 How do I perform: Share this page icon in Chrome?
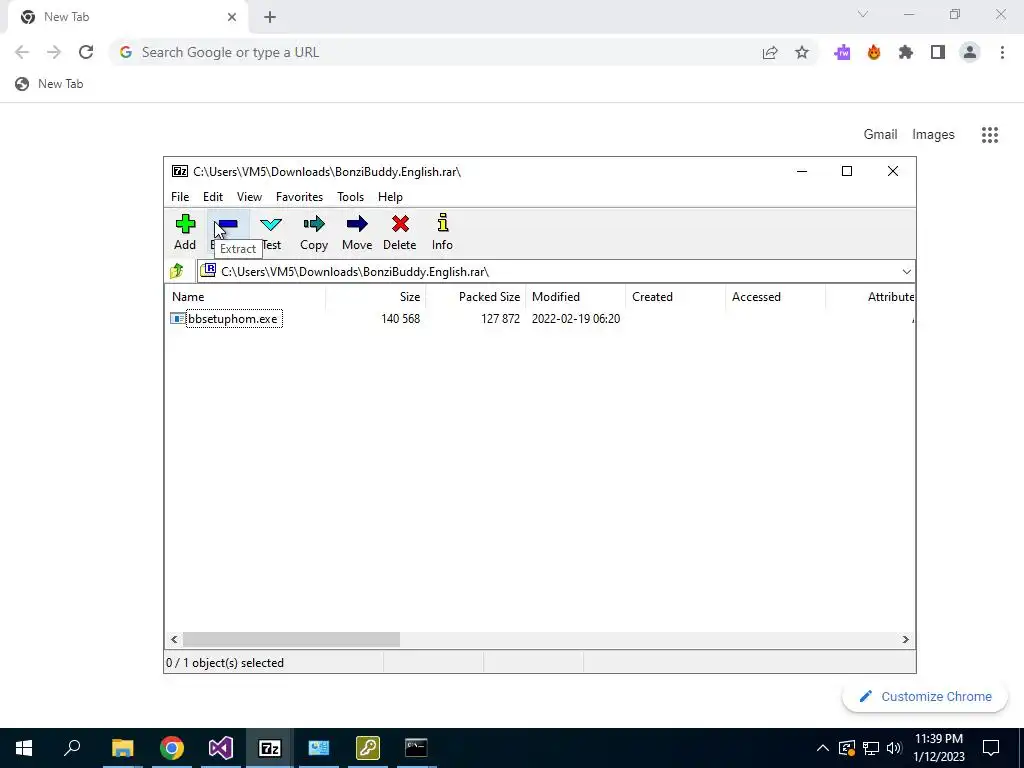pos(770,52)
